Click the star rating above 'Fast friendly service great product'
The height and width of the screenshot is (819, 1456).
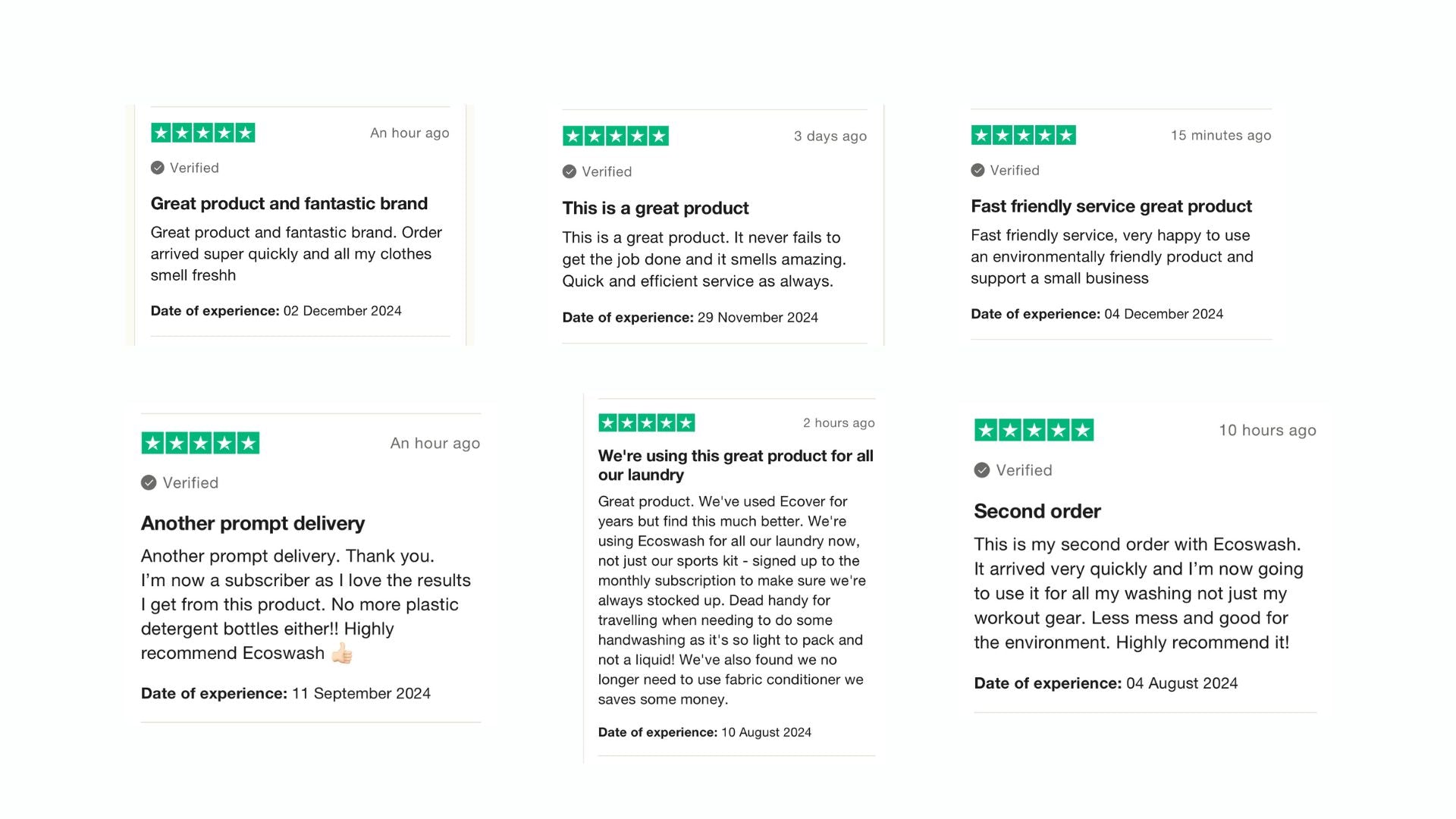tap(1023, 136)
